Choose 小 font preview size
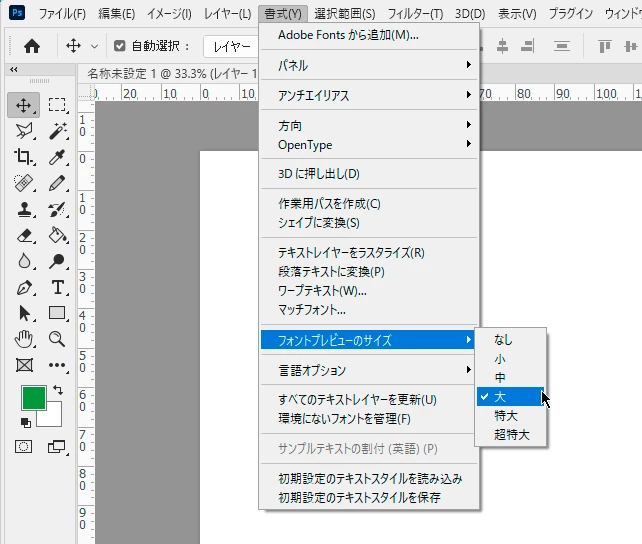Viewport: 642px width, 544px height. [511, 359]
